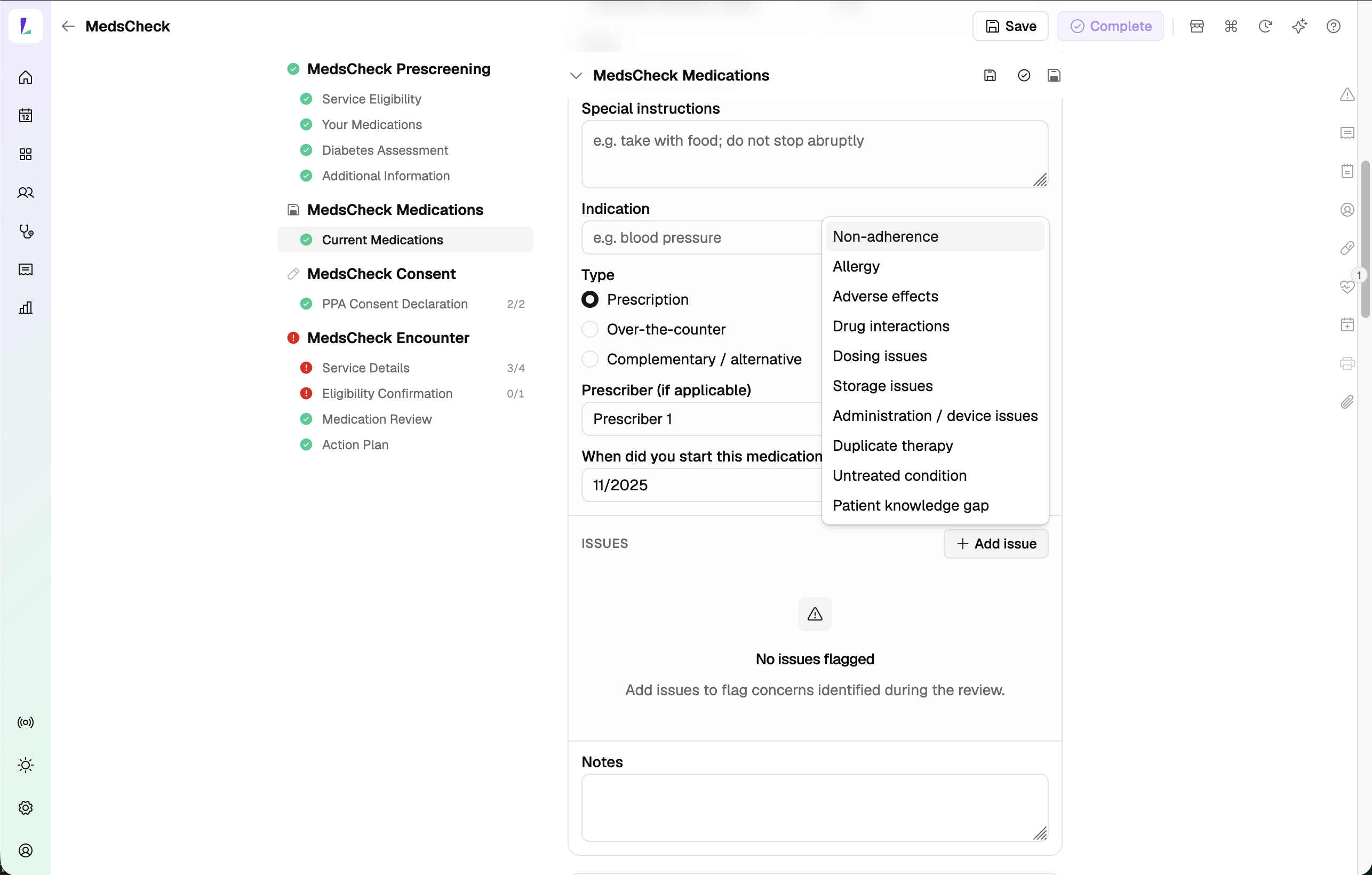The height and width of the screenshot is (875, 1372).
Task: Open the Home icon in left sidebar
Action: [26, 77]
